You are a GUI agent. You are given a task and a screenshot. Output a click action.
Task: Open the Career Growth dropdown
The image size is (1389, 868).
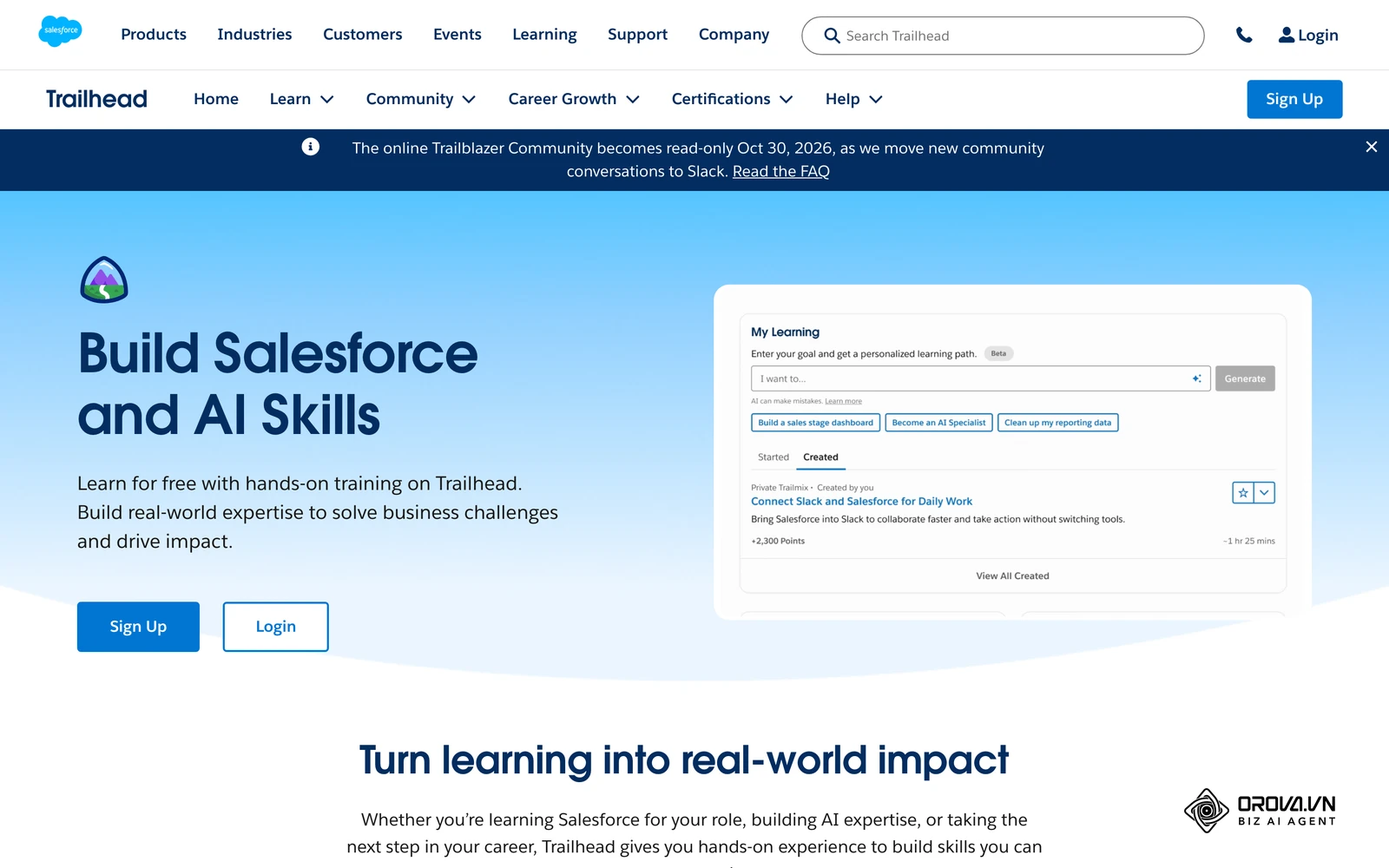pos(574,99)
